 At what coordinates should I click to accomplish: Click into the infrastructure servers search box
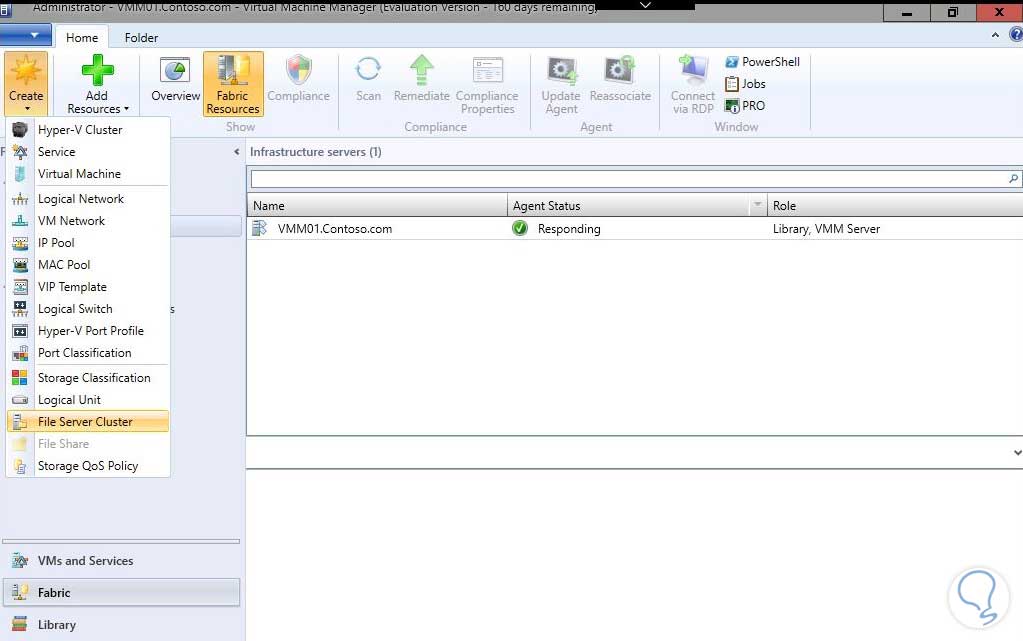pos(630,179)
